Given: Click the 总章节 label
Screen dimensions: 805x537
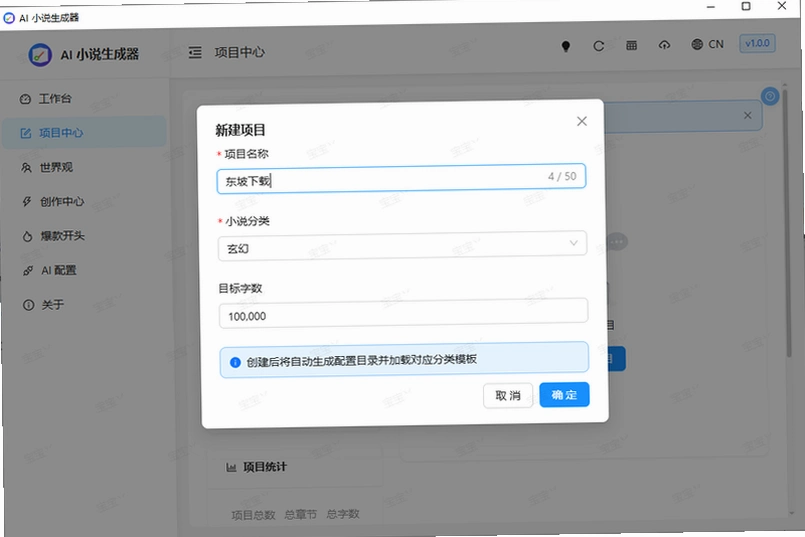Looking at the screenshot, I should pyautogui.click(x=300, y=514).
